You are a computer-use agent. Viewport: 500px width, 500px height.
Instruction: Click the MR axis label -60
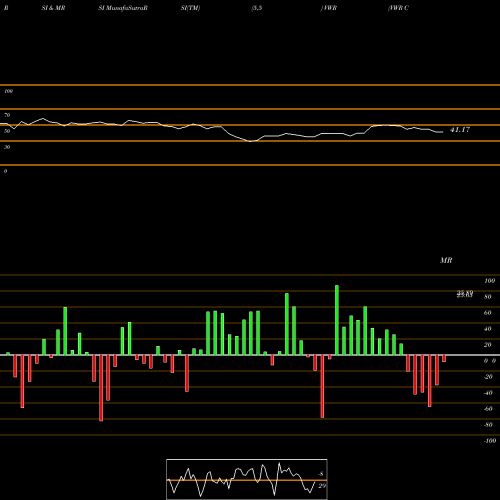click(488, 409)
